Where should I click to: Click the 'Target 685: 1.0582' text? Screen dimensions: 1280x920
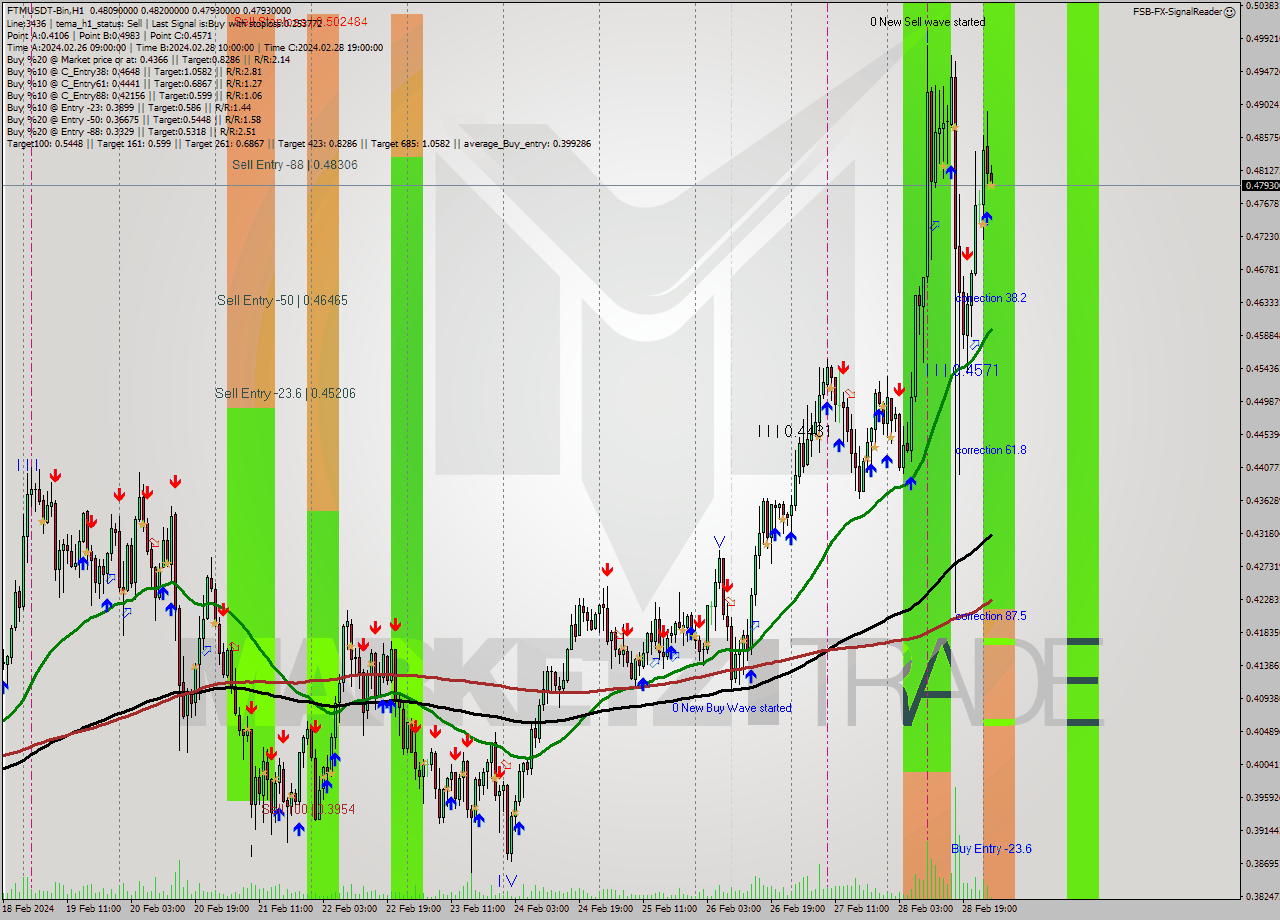click(411, 144)
